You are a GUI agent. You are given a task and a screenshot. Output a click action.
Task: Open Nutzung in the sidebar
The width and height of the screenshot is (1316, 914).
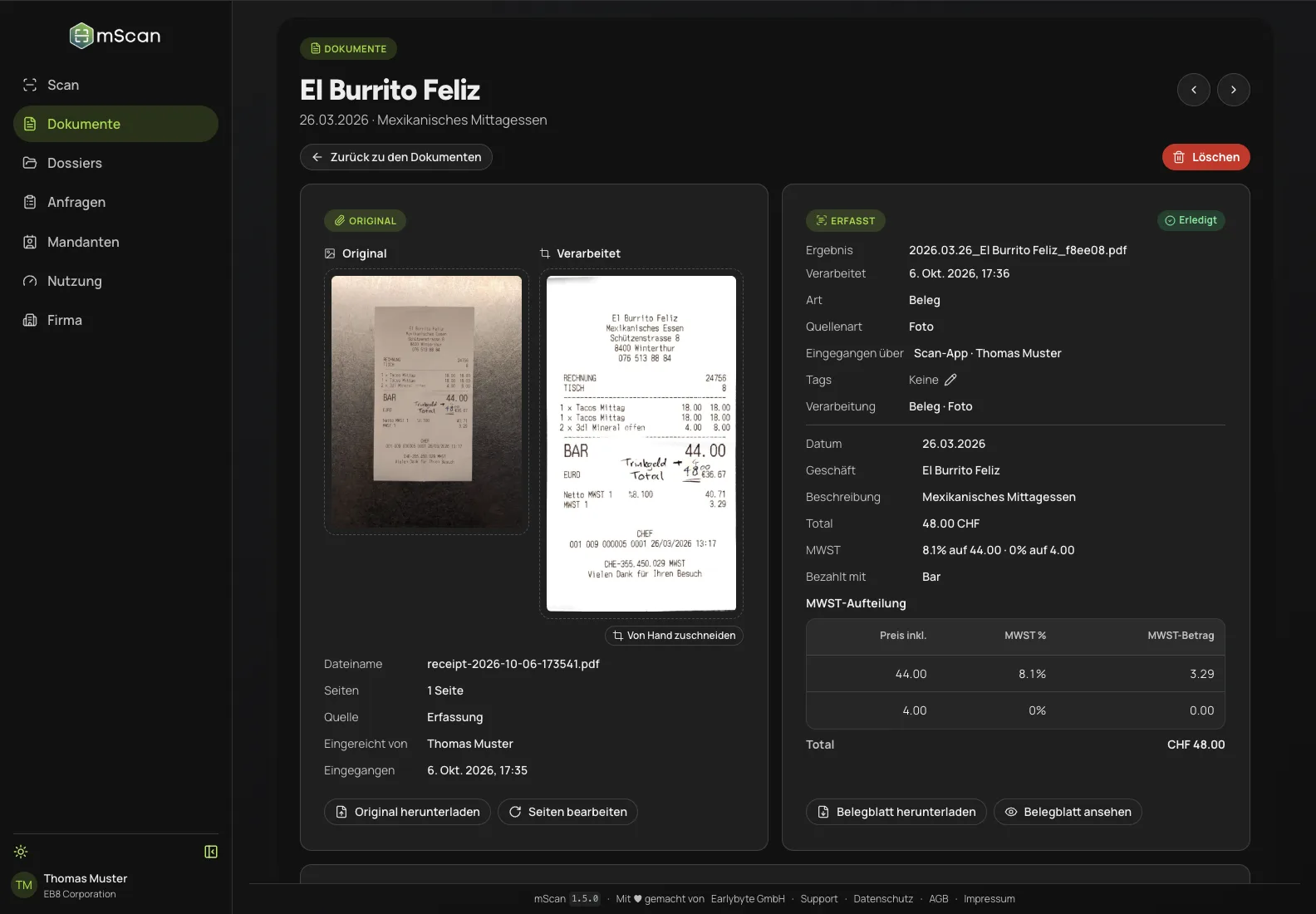click(x=115, y=281)
